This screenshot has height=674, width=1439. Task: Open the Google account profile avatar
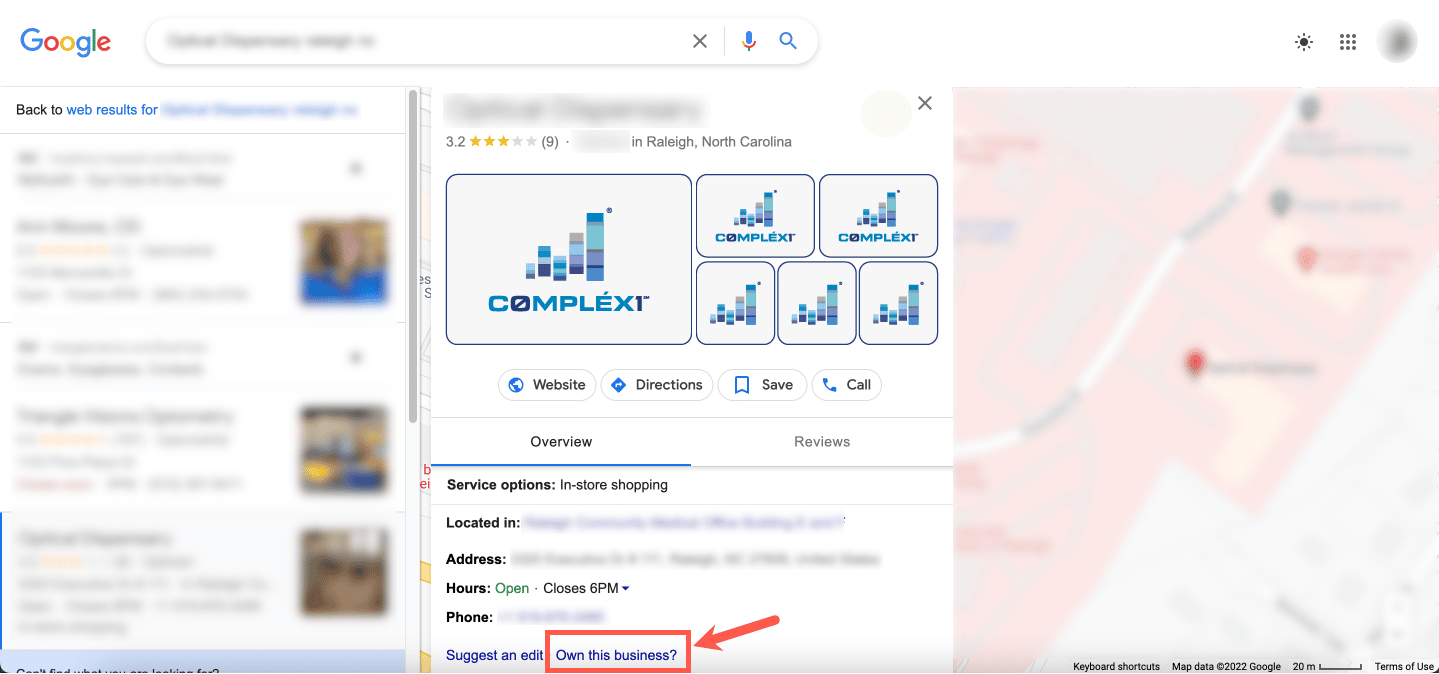[1396, 41]
